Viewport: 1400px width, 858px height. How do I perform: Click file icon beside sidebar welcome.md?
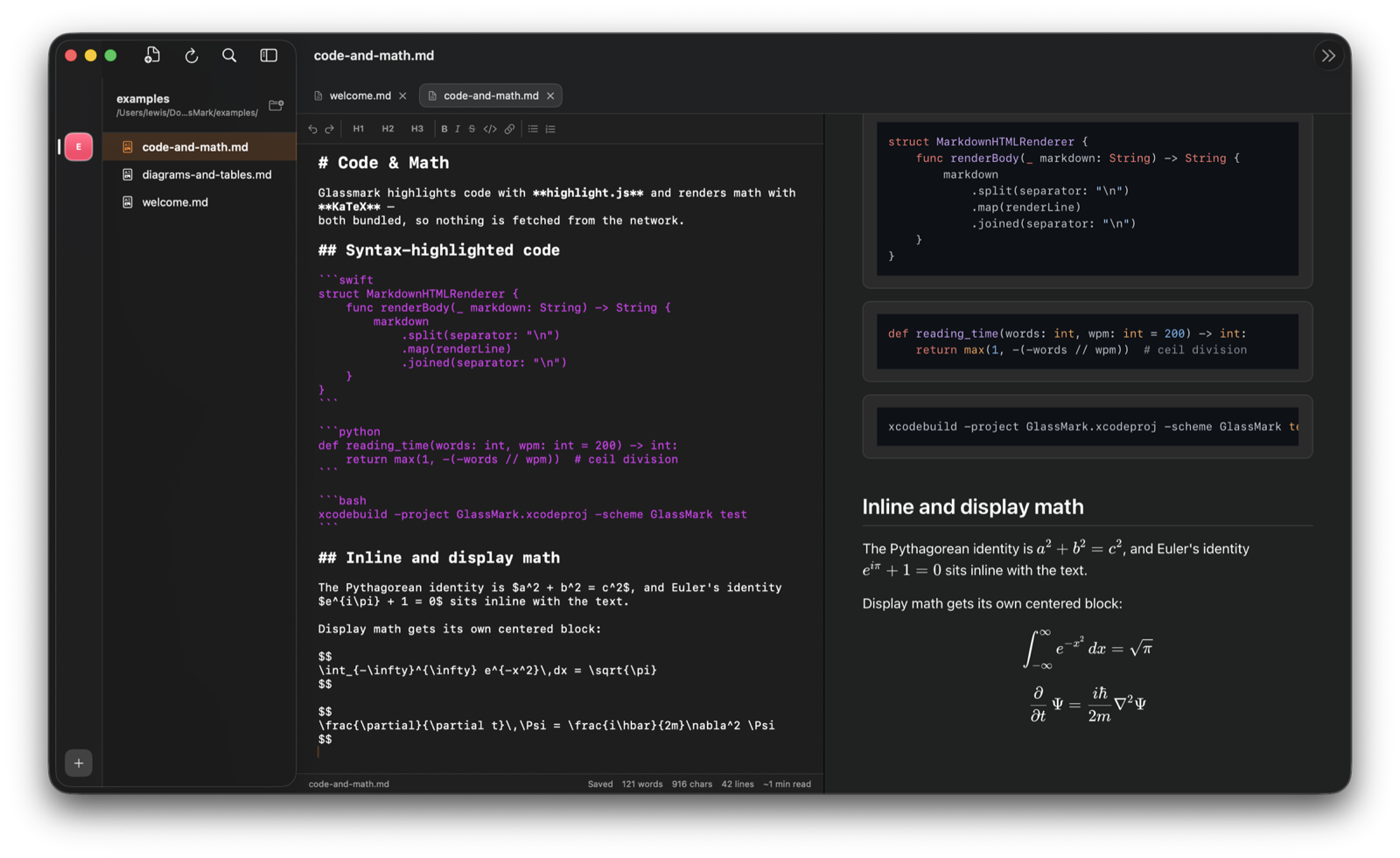[128, 202]
